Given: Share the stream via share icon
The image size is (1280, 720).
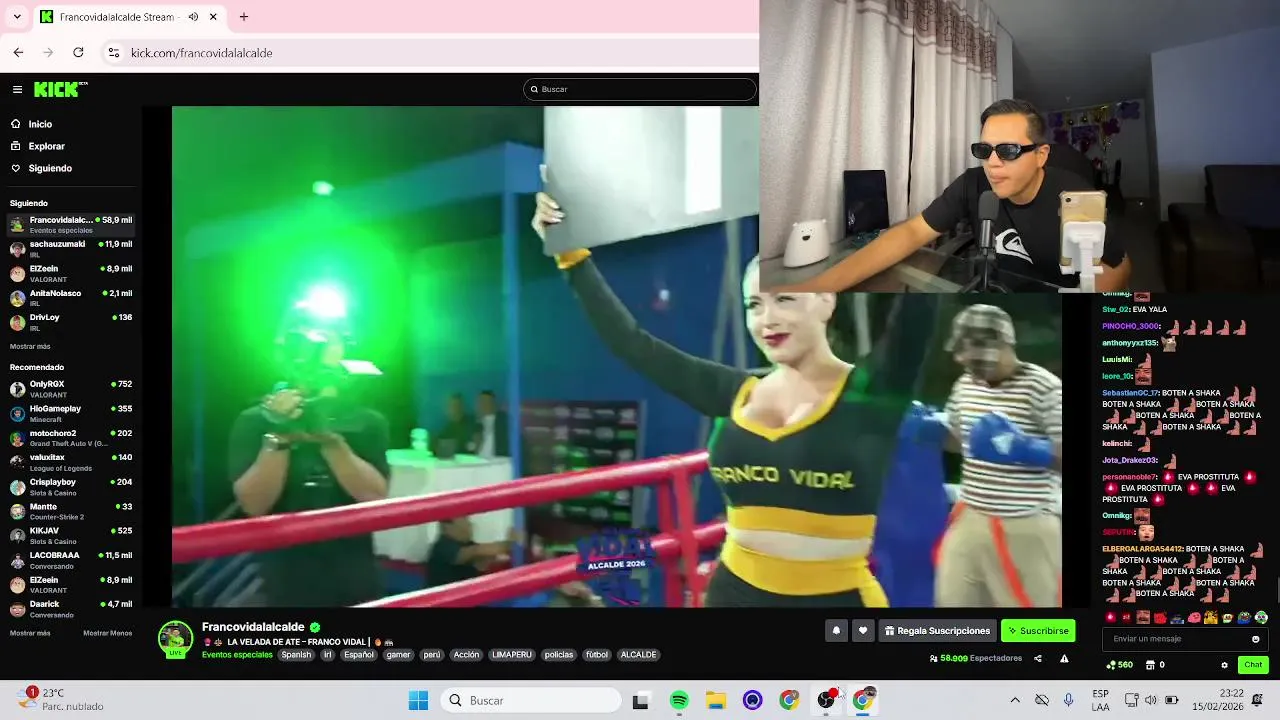Looking at the screenshot, I should click(x=1037, y=658).
